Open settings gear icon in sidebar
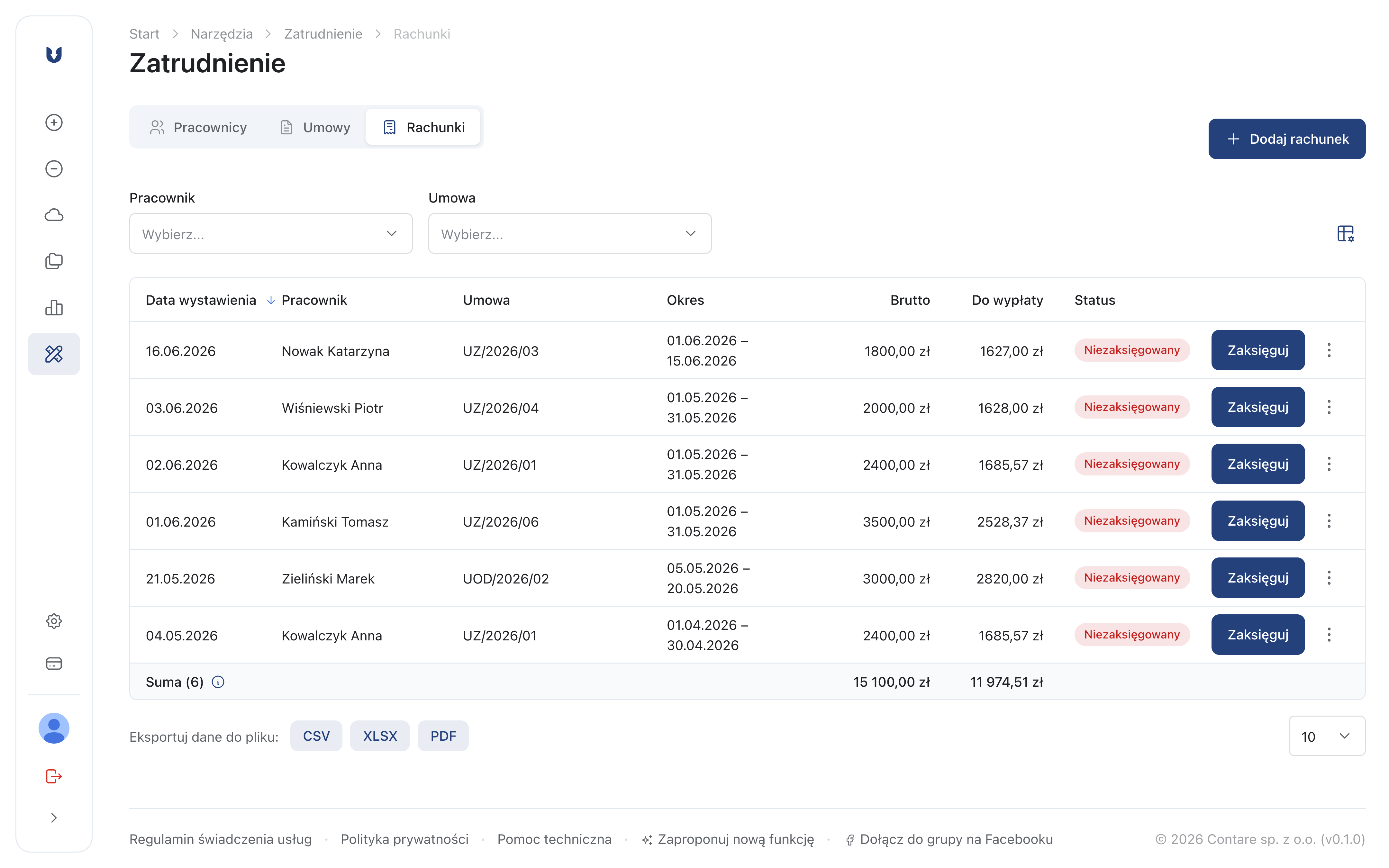 point(54,621)
